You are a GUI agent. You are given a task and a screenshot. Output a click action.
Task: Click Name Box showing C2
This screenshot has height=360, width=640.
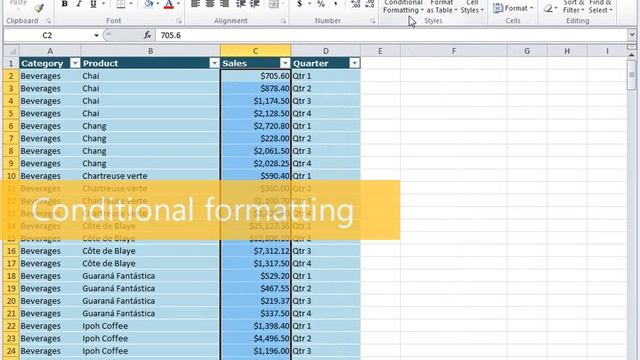(48, 36)
